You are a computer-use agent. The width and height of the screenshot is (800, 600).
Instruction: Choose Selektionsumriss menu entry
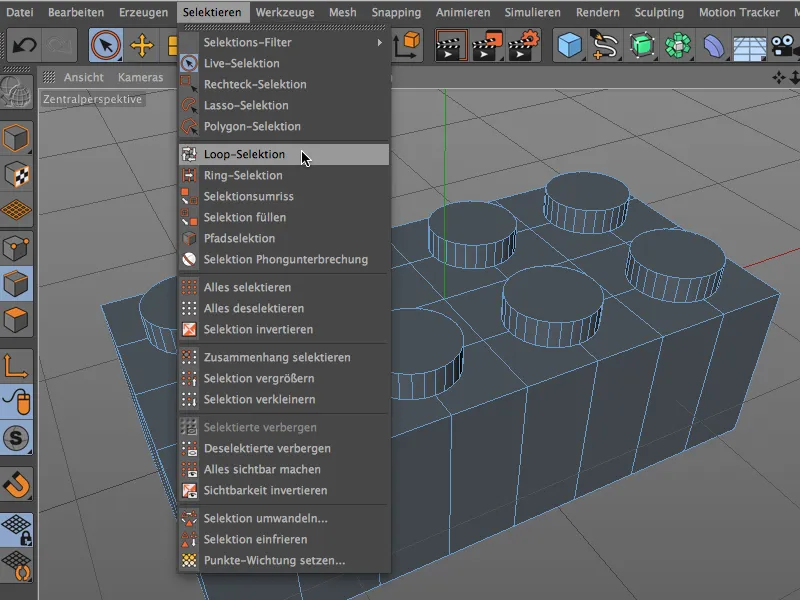284,196
